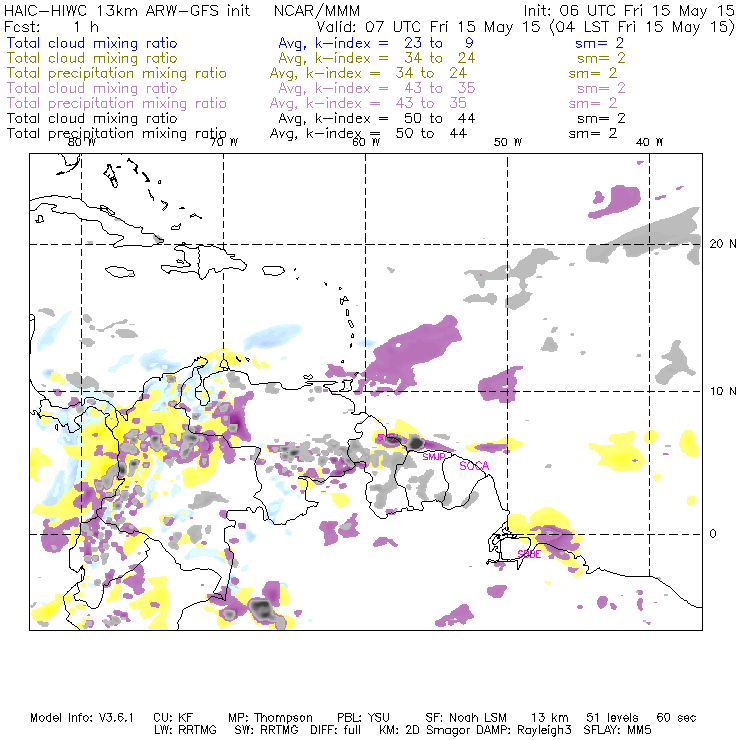Select the 'SW: RRTMG' shortwave text
Viewport: 740px width, 740px height.
point(267,730)
